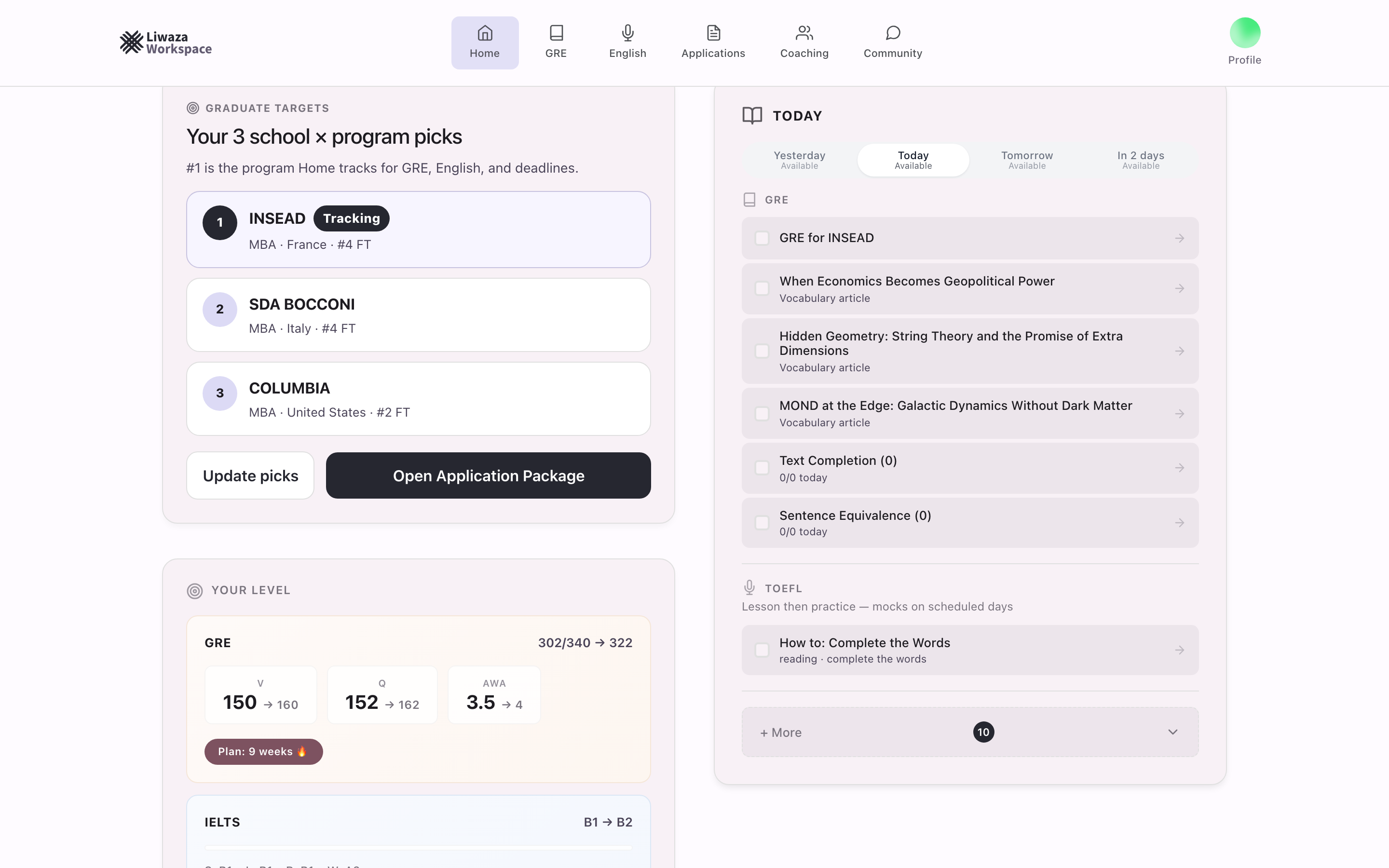Click the Applications document icon

(713, 33)
